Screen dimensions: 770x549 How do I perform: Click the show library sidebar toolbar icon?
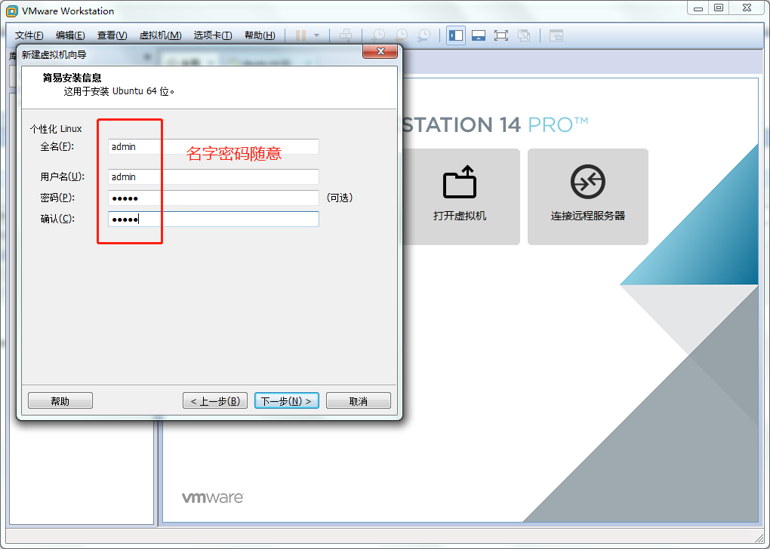point(456,35)
